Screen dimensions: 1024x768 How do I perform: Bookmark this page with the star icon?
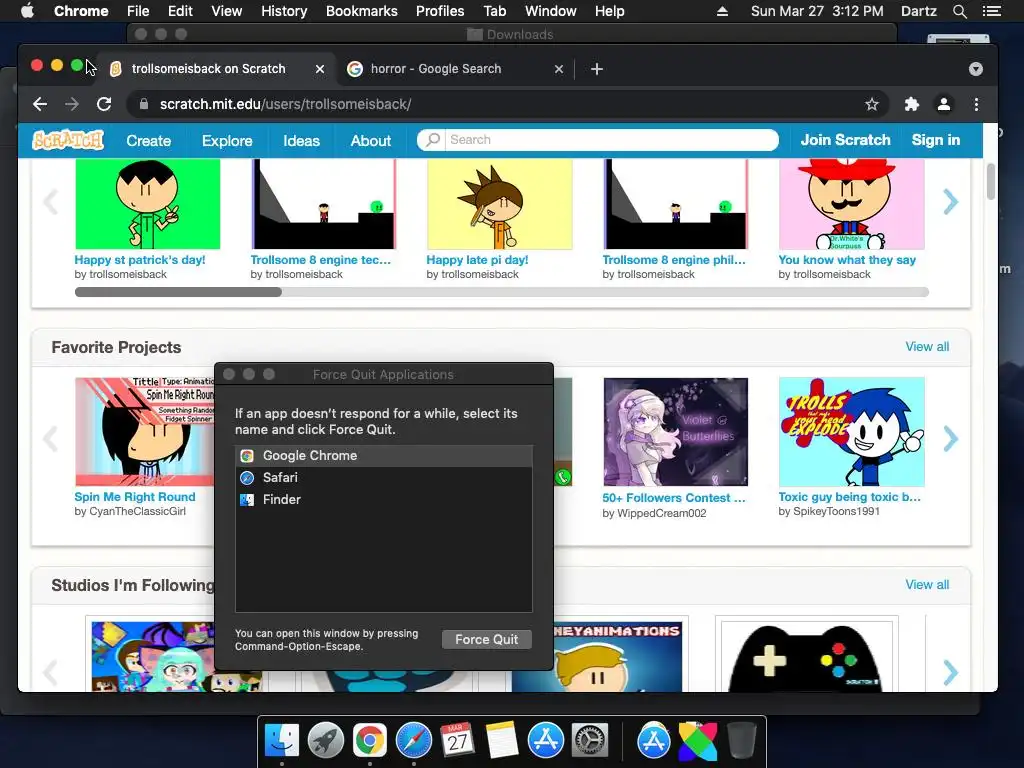(x=872, y=104)
